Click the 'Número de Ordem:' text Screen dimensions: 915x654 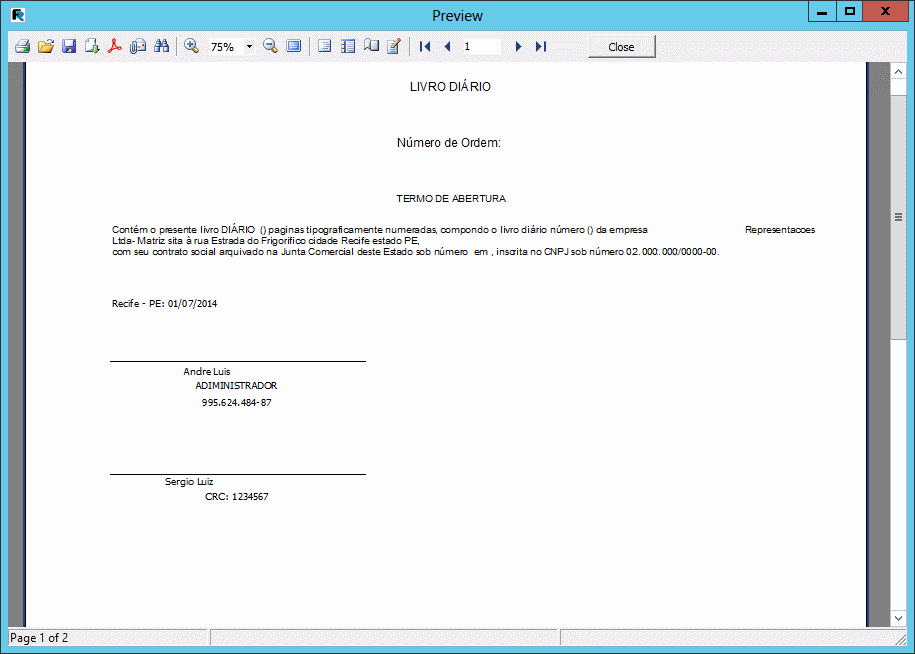(x=449, y=142)
